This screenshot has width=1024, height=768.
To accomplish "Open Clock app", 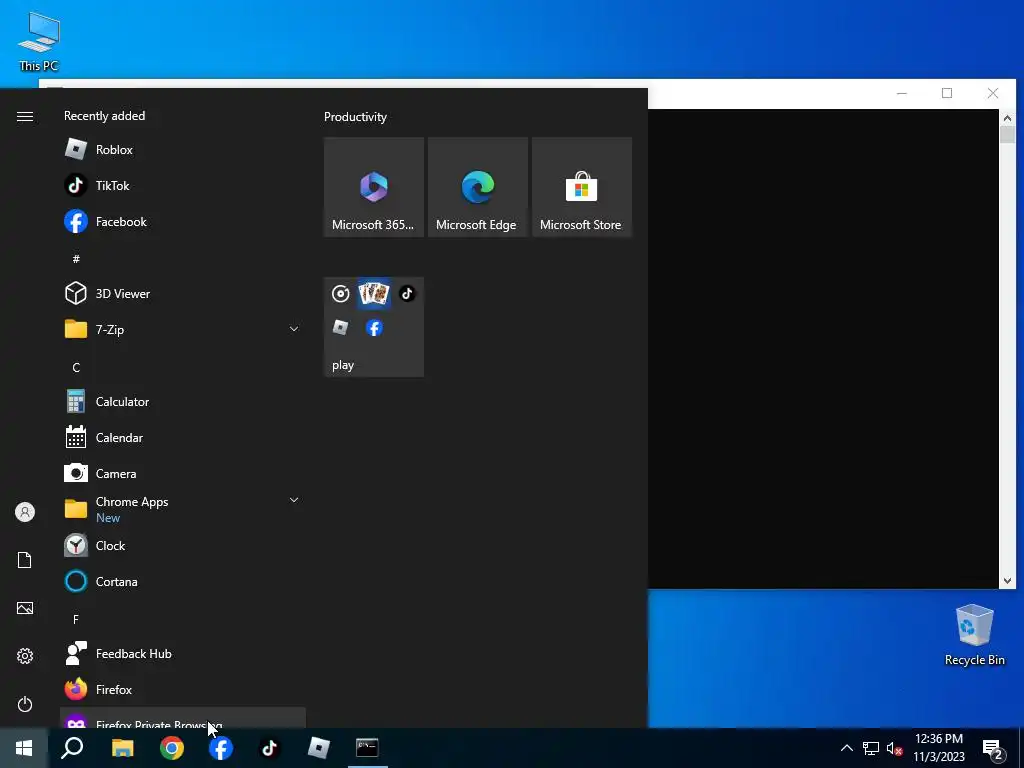I will pyautogui.click(x=183, y=545).
